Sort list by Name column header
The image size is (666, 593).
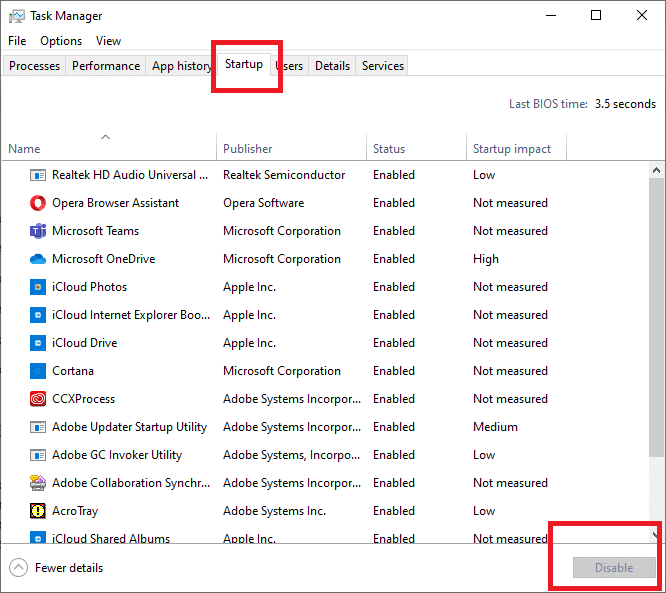click(110, 145)
